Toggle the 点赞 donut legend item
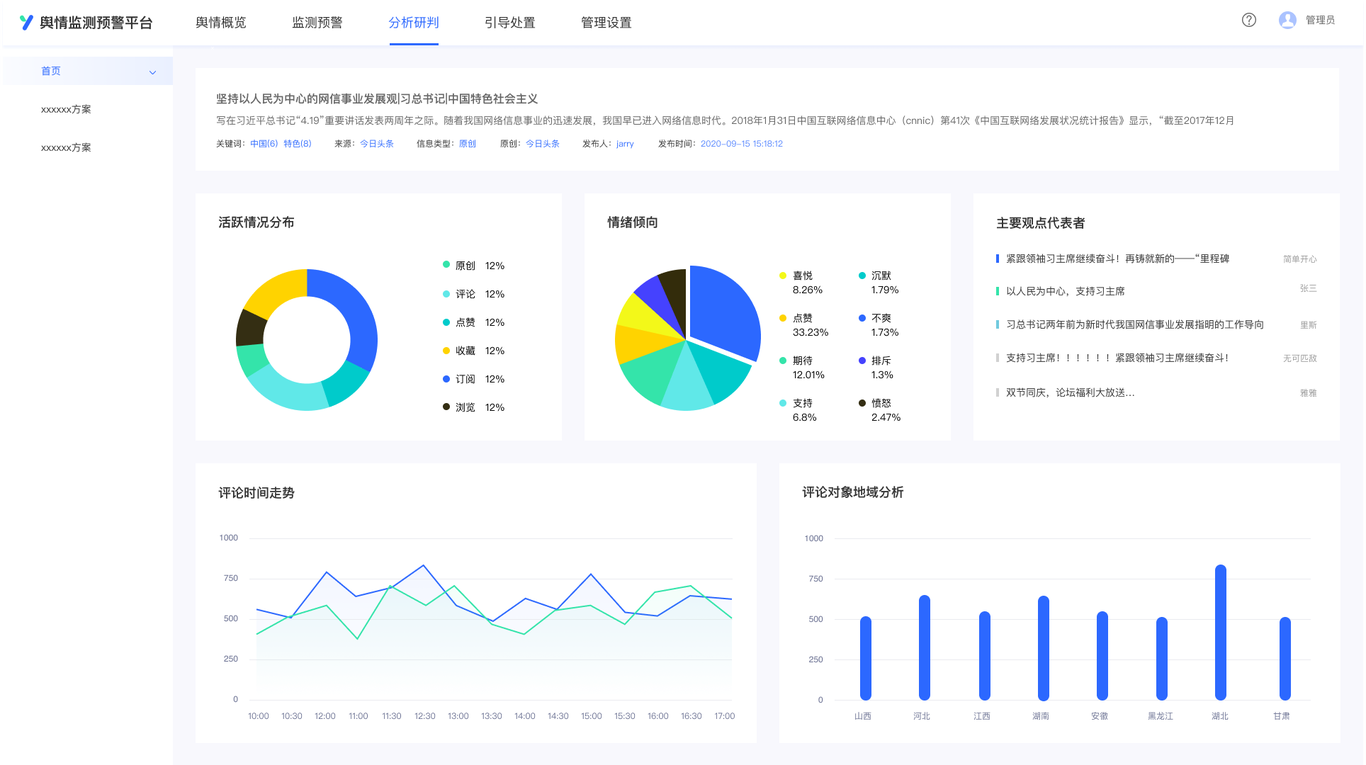 474,322
